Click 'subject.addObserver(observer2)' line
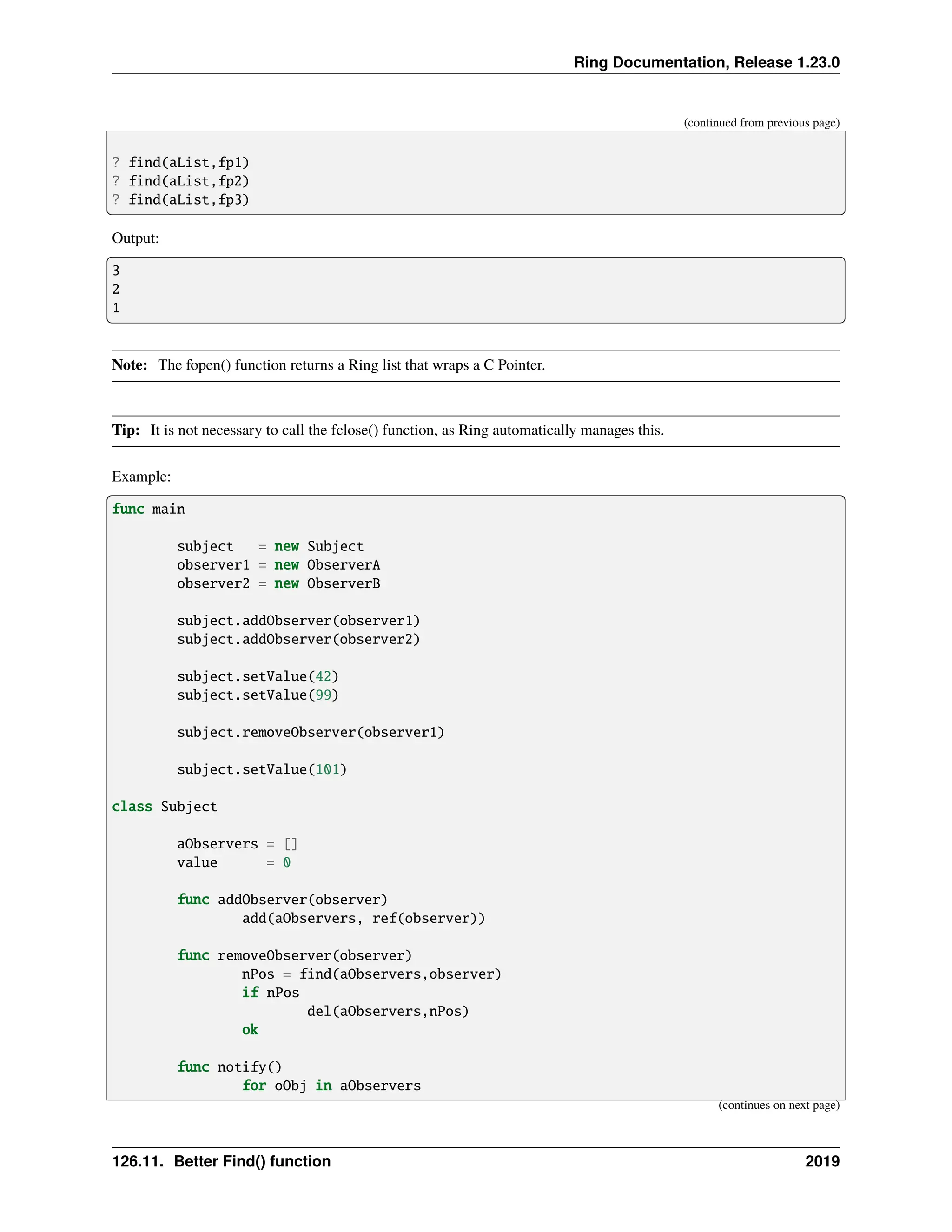952x1232 pixels. click(298, 639)
